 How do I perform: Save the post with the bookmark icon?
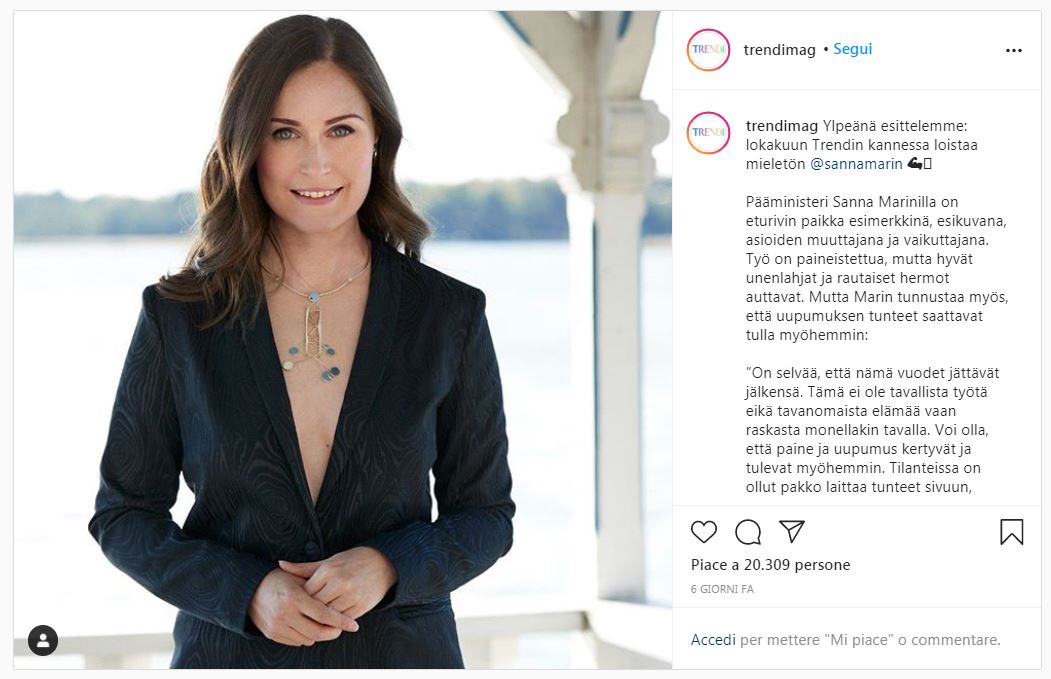point(1011,531)
